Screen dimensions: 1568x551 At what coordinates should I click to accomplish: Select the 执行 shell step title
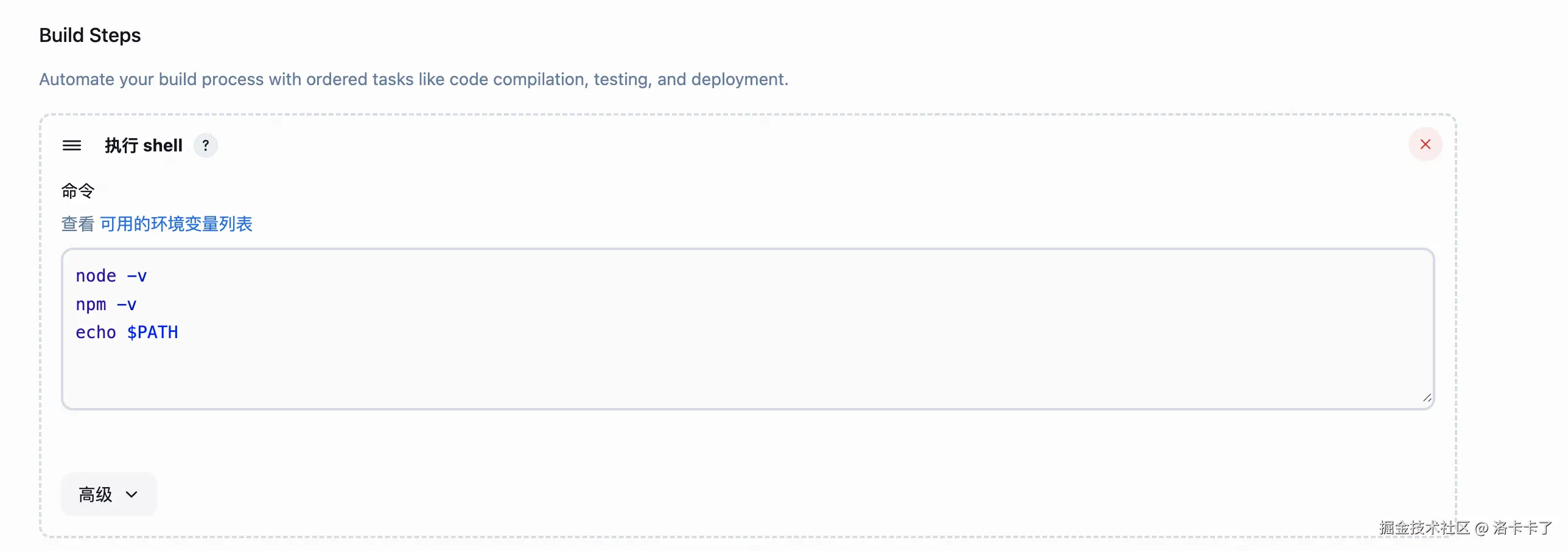point(144,145)
